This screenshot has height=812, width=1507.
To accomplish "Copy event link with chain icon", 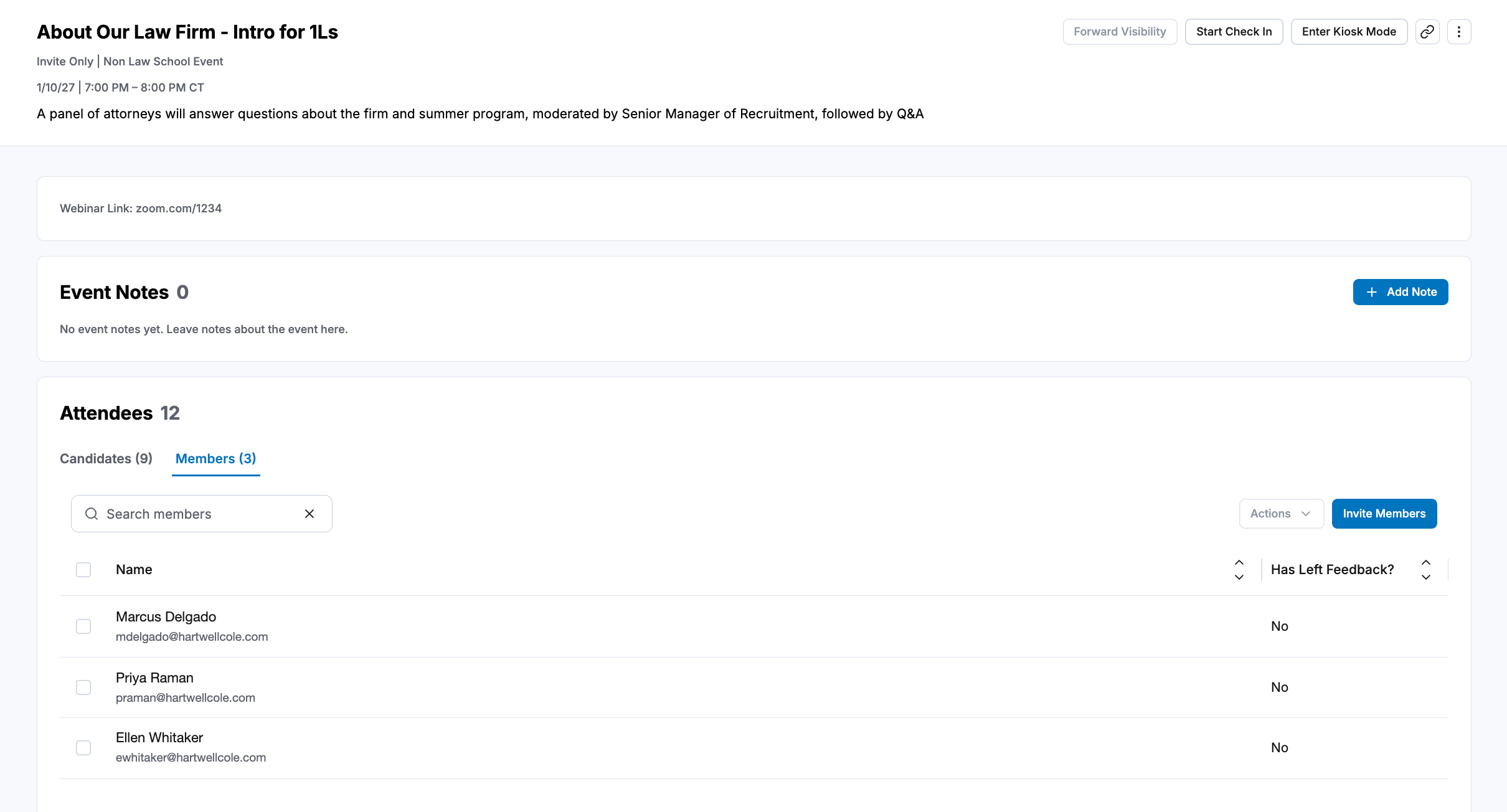I will click(x=1427, y=32).
